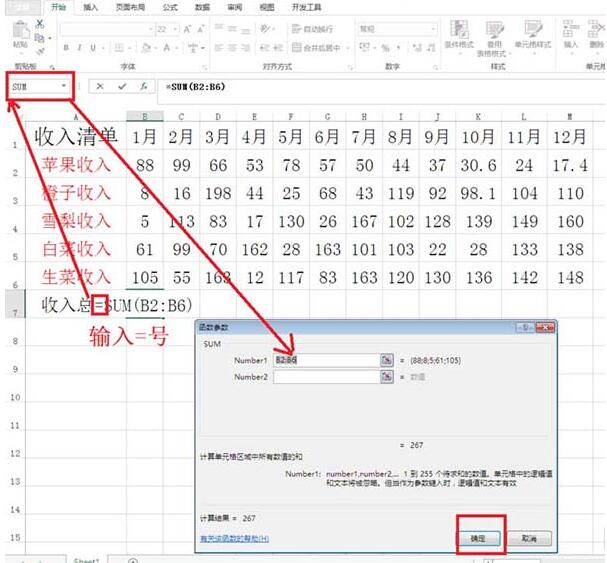Confirm formula entry with checkmark icon

pyautogui.click(x=122, y=86)
